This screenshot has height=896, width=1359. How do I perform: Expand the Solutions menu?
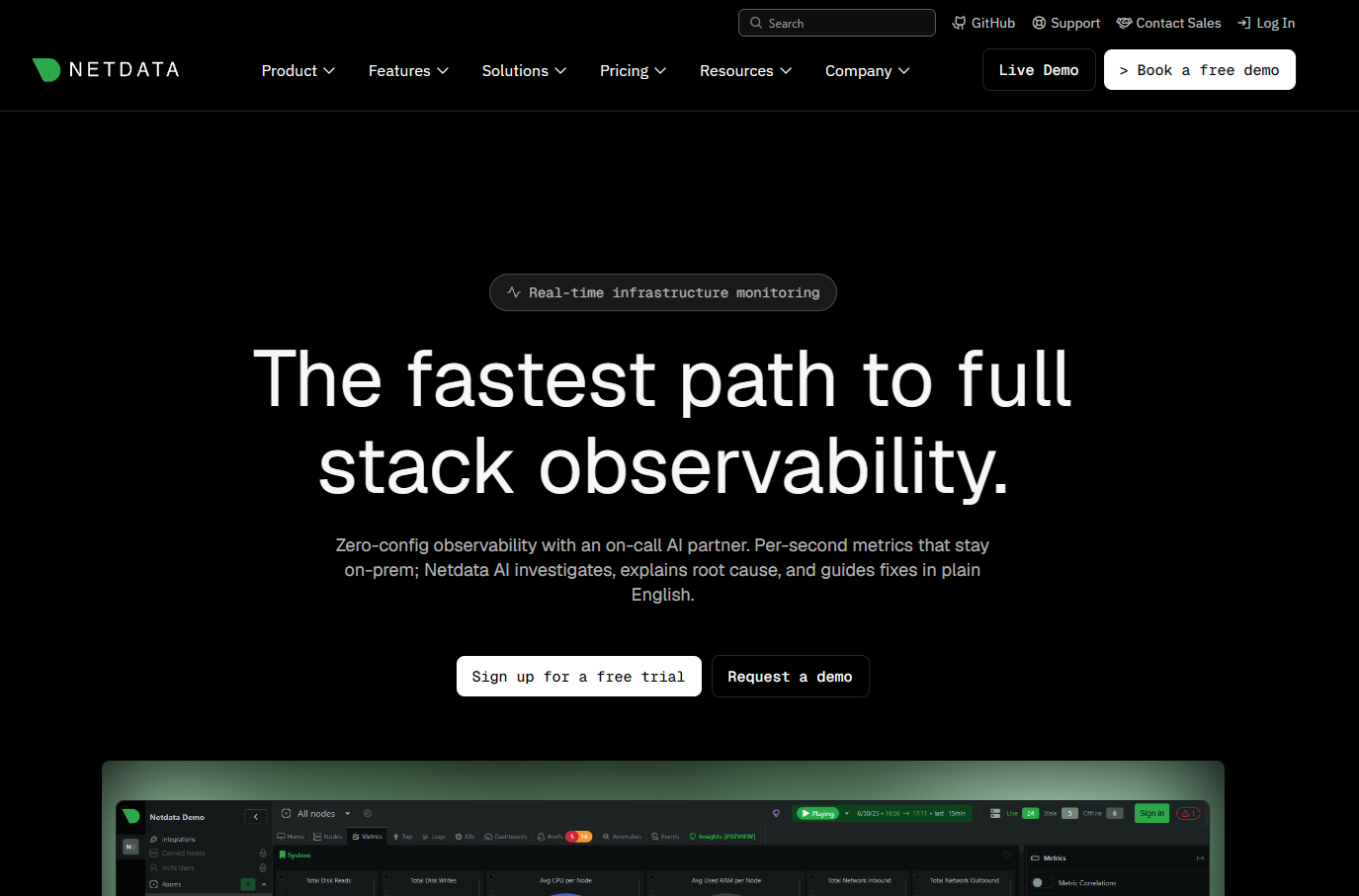pyautogui.click(x=524, y=70)
